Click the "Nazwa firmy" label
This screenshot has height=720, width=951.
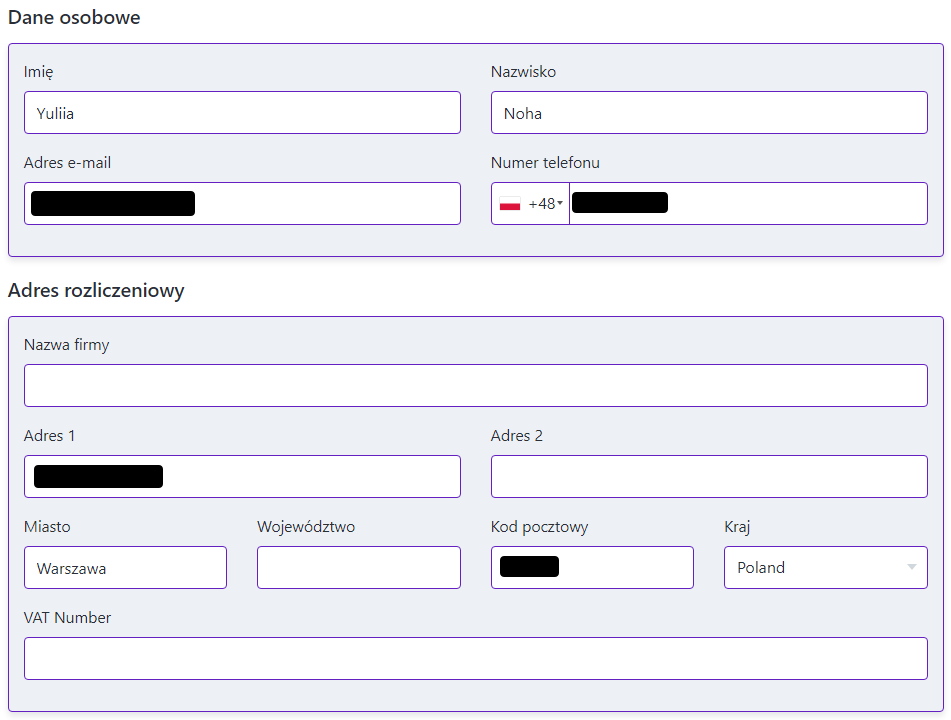(66, 345)
